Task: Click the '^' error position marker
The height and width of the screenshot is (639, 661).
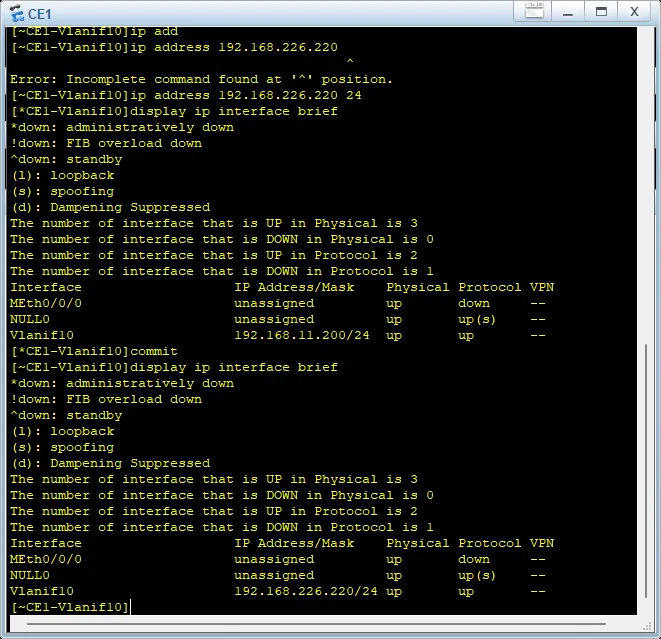Action: tap(350, 62)
